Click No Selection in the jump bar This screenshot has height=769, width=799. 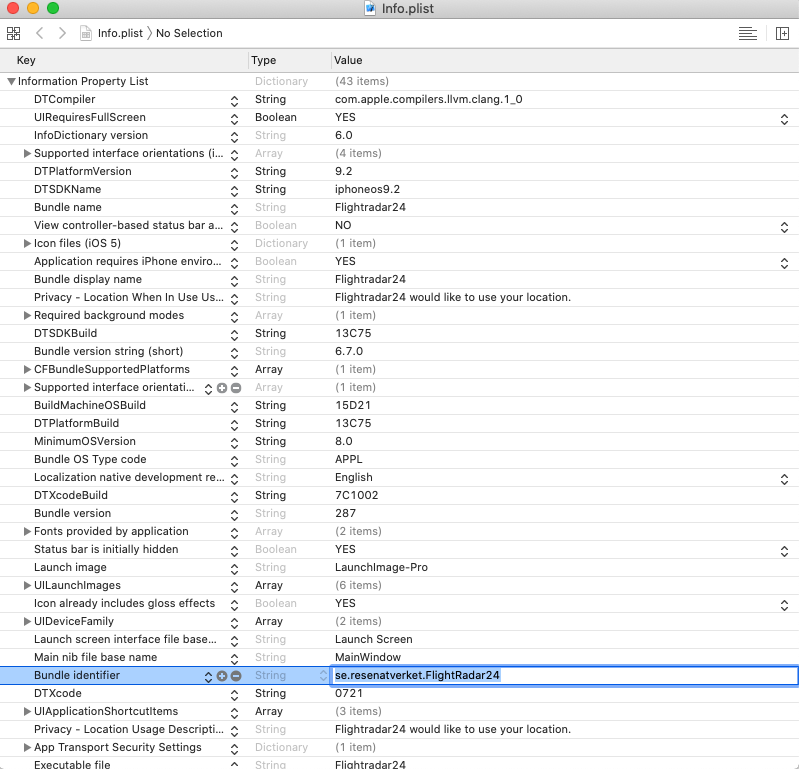[189, 34]
